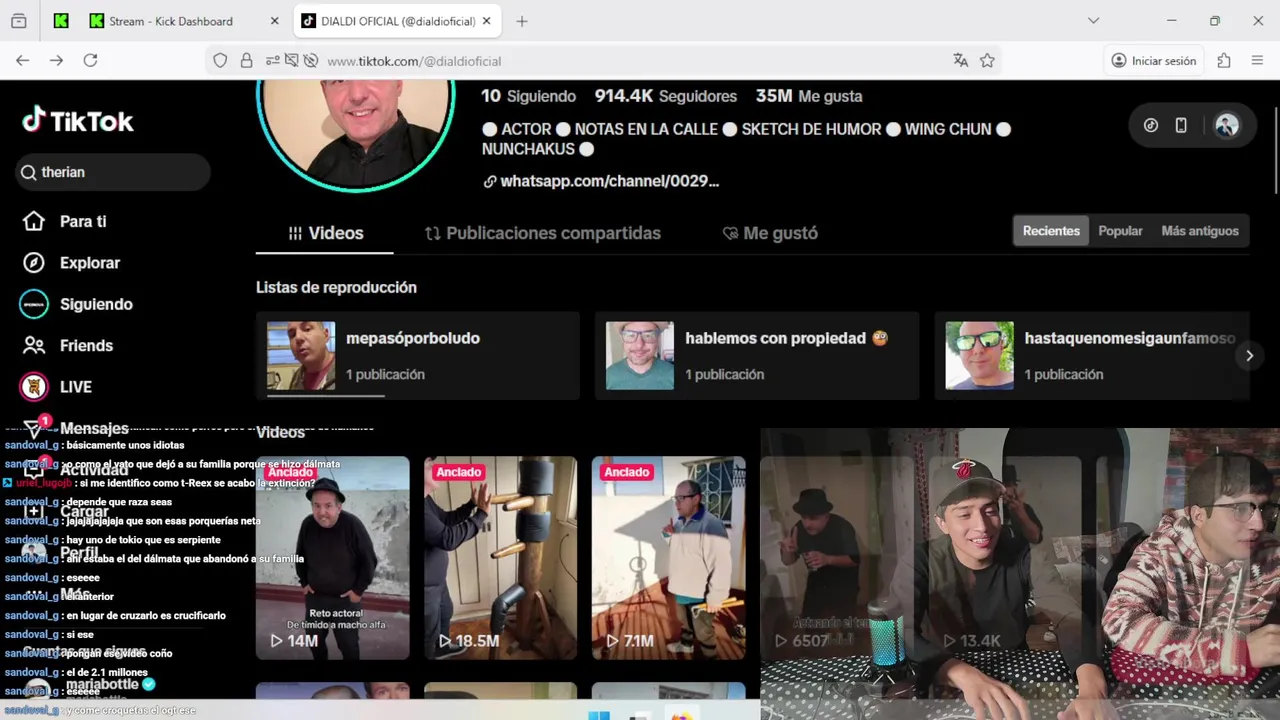Click the Listas de reproducción heading

(336, 287)
